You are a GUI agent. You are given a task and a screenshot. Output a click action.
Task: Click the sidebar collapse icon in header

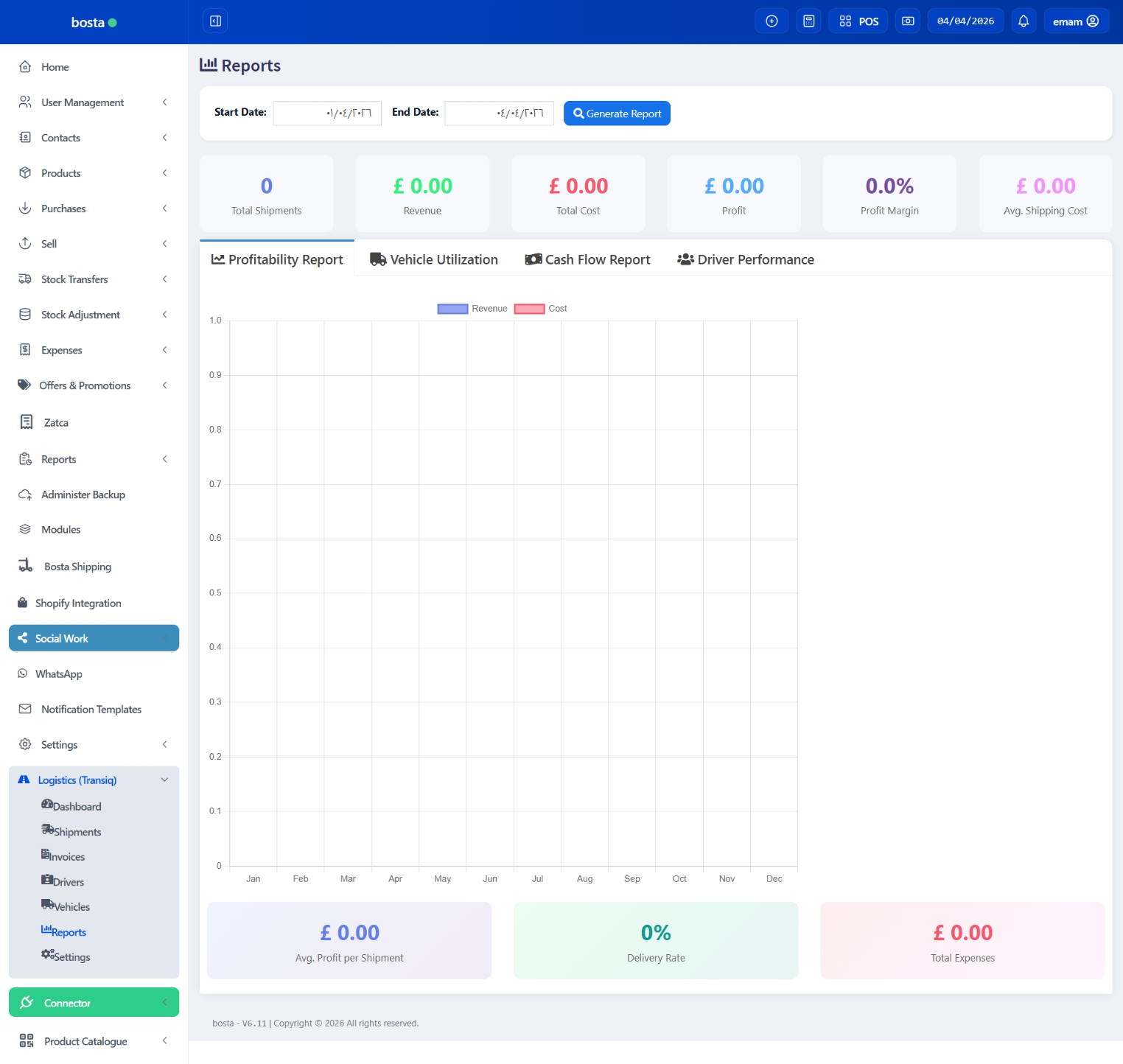(x=215, y=21)
